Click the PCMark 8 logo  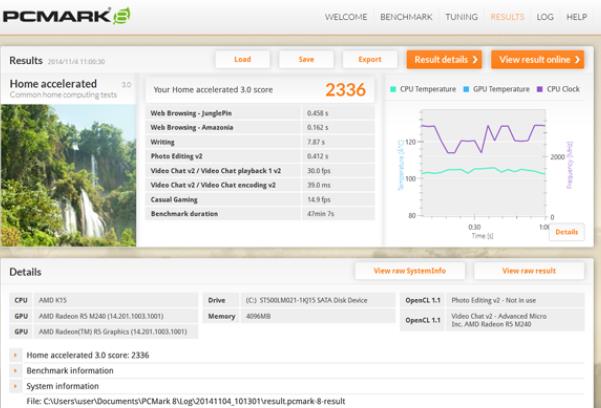[x=66, y=16]
